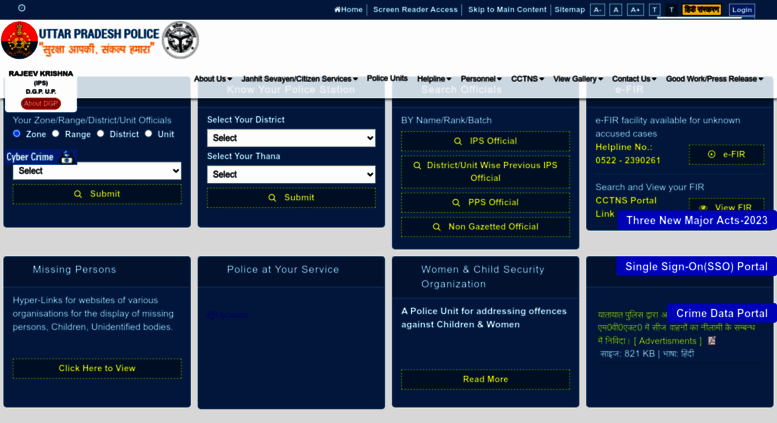777x423 pixels.
Task: Expand Helpline menu
Action: click(x=434, y=79)
